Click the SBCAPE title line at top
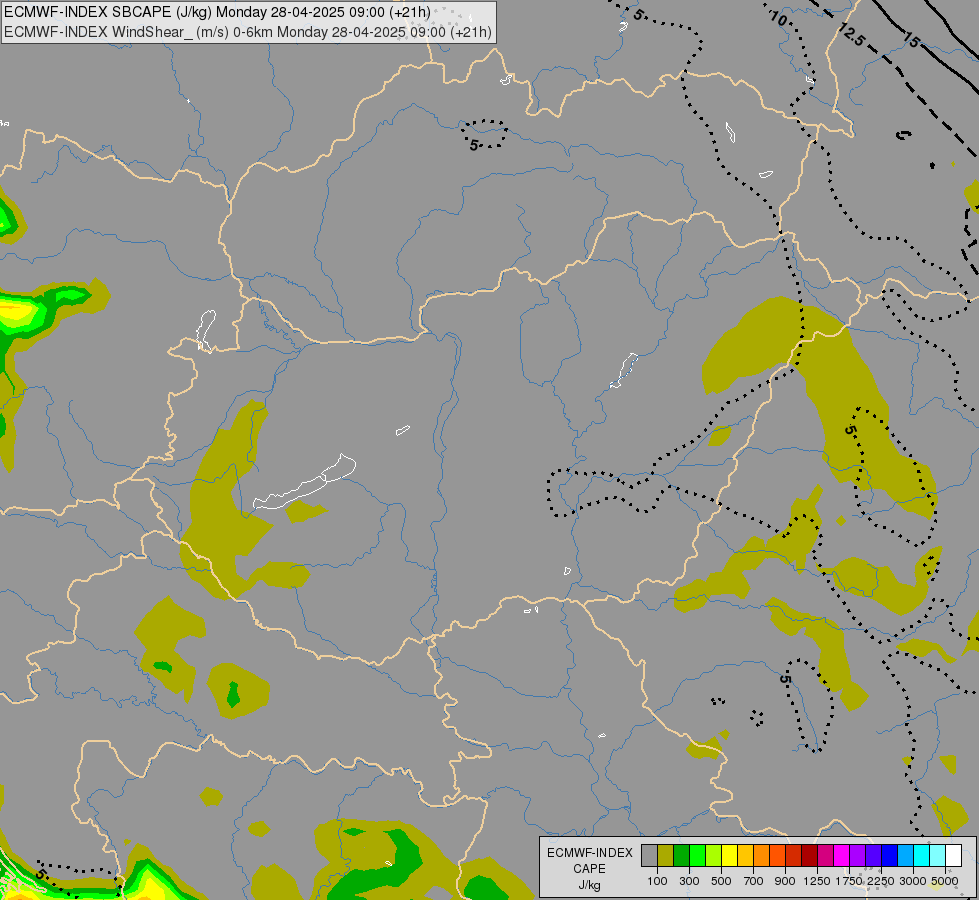Viewport: 979px width, 900px height. (217, 12)
